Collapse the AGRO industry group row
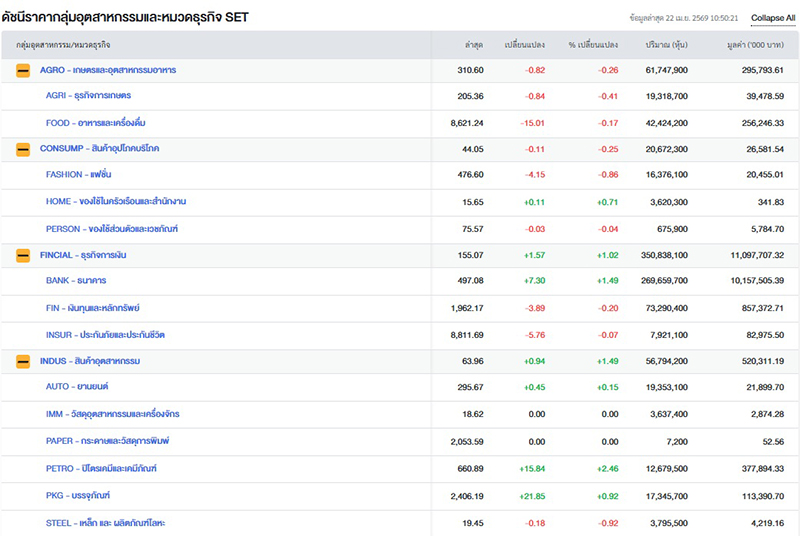This screenshot has width=800, height=536. click(x=23, y=70)
